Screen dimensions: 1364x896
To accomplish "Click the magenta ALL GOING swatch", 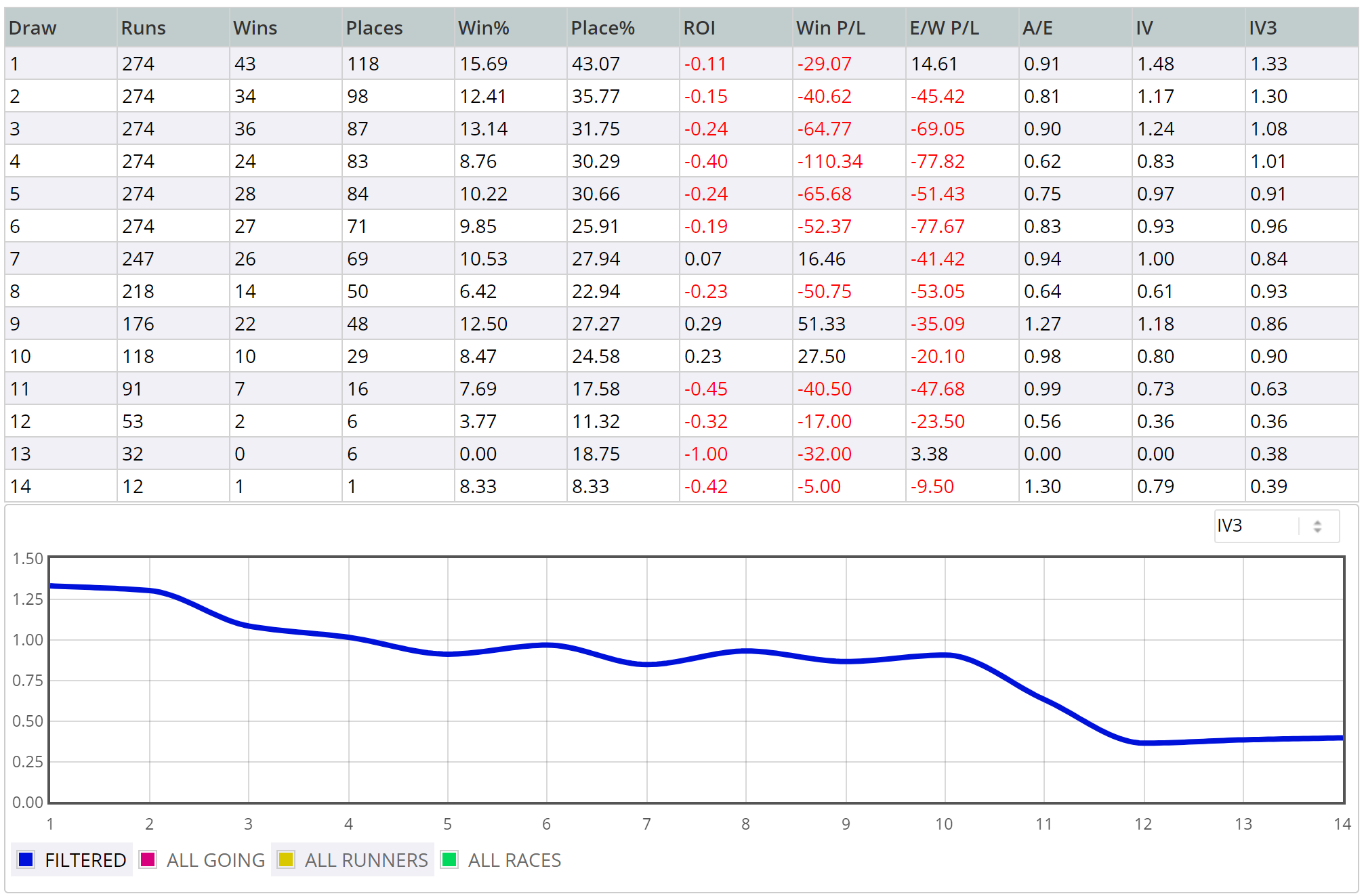I will pos(148,859).
